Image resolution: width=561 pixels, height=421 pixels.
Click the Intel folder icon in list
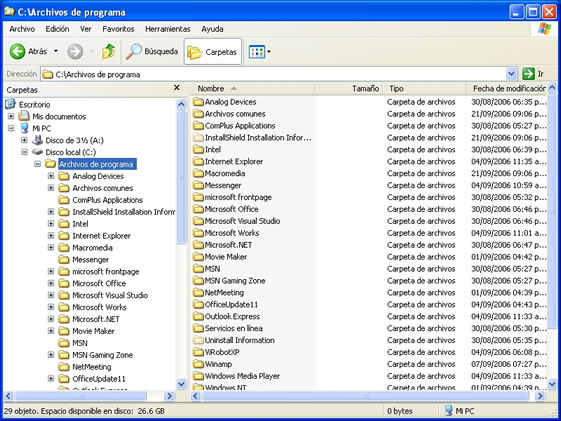tap(198, 150)
